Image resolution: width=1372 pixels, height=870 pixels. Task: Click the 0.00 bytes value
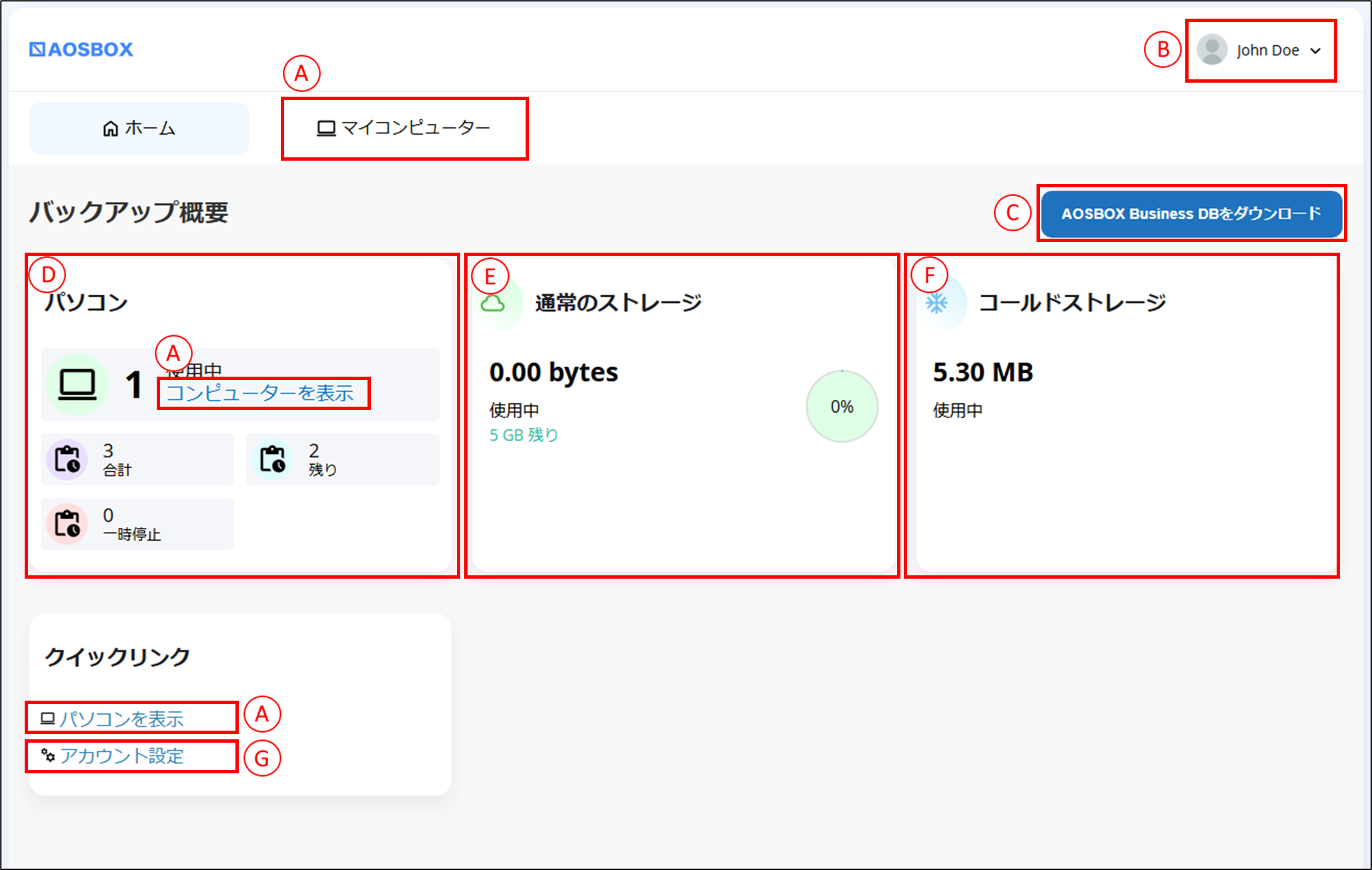[x=554, y=372]
